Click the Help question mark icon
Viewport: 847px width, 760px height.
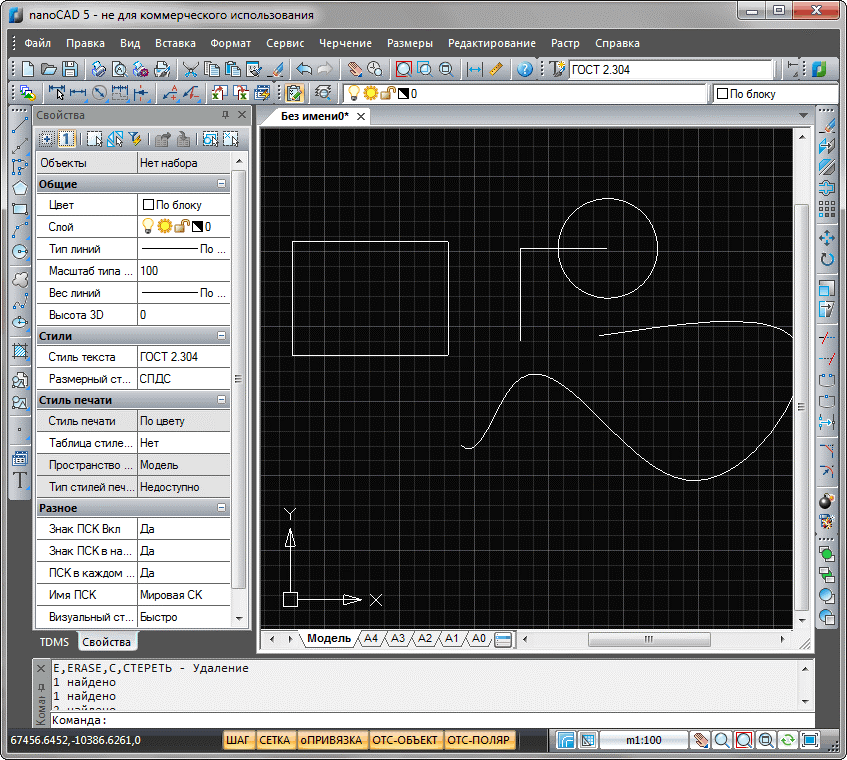click(x=524, y=69)
